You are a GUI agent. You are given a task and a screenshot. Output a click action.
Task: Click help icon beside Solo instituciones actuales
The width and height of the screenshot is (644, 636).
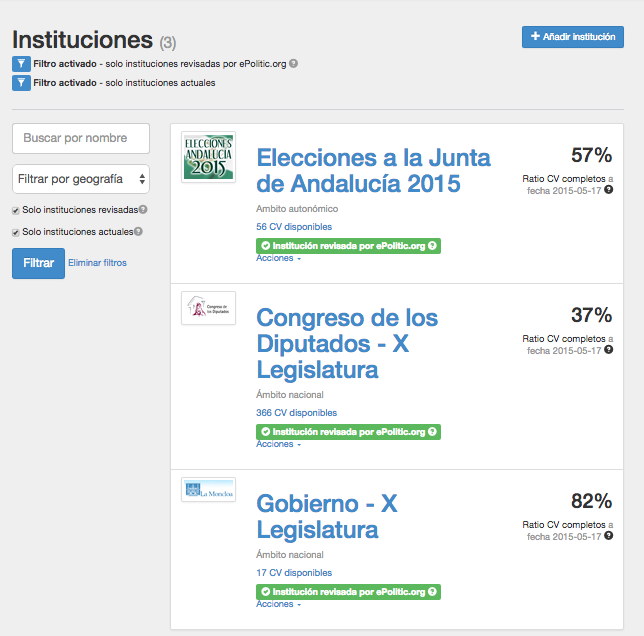138,232
